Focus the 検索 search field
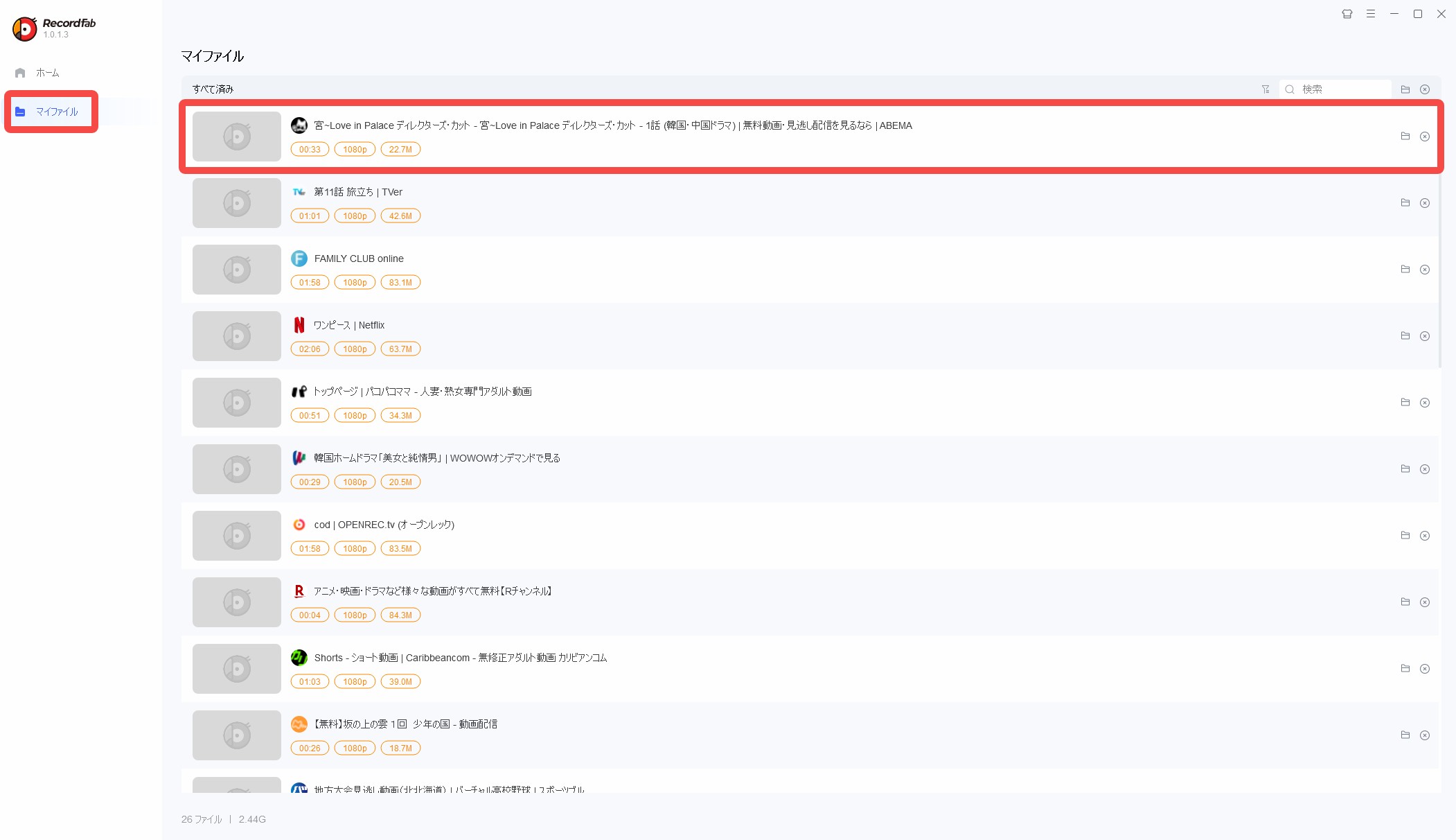This screenshot has width=1456, height=840. (x=1335, y=89)
